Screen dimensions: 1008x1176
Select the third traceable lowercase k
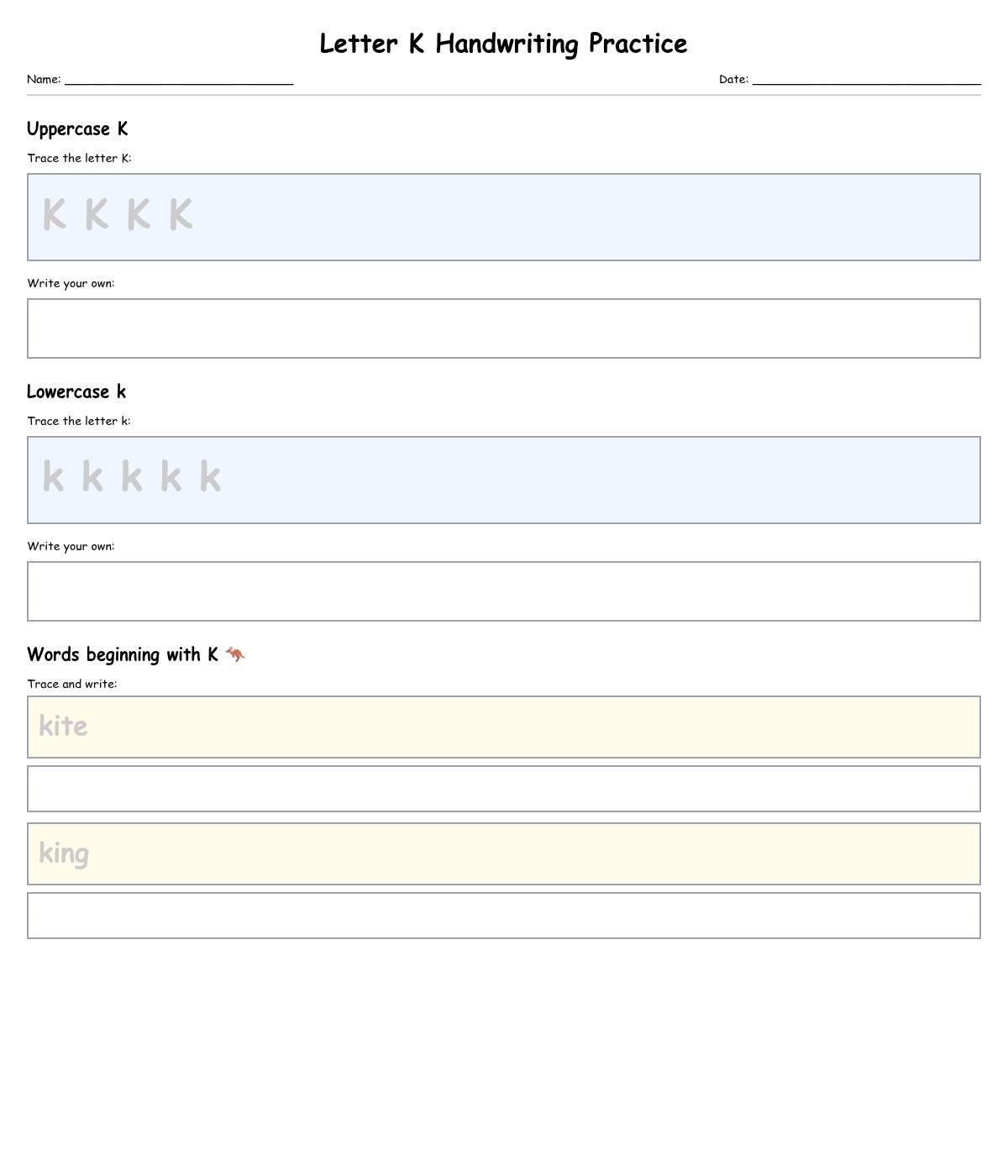point(131,477)
